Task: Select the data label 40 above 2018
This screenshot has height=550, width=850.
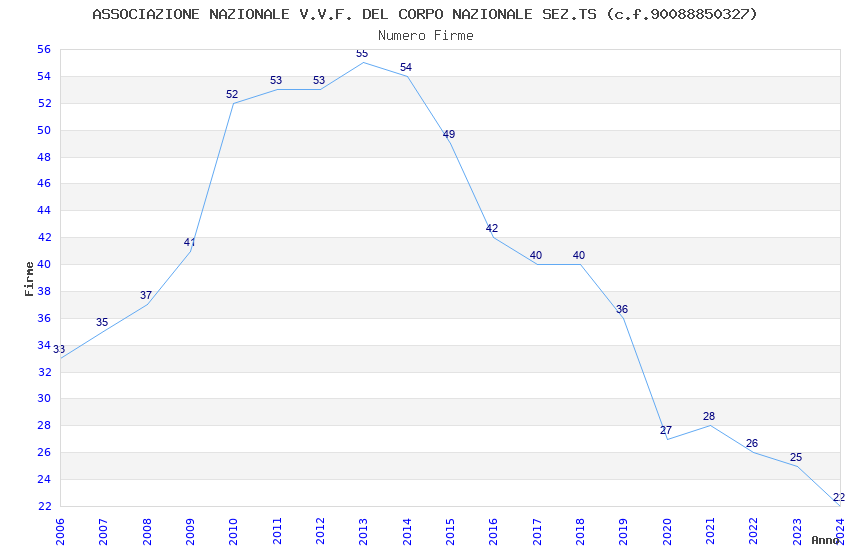Action: click(579, 255)
